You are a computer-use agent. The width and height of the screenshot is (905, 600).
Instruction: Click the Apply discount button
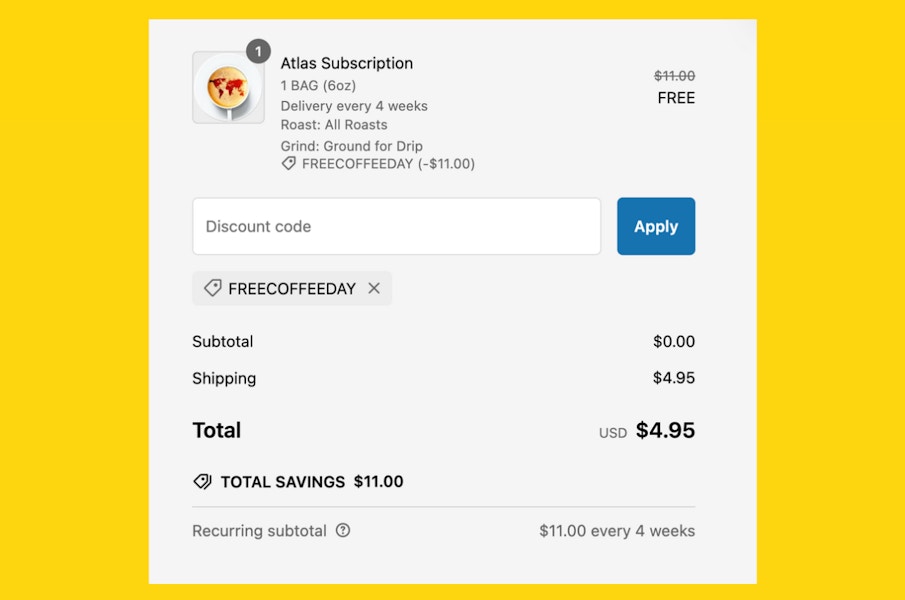(655, 226)
